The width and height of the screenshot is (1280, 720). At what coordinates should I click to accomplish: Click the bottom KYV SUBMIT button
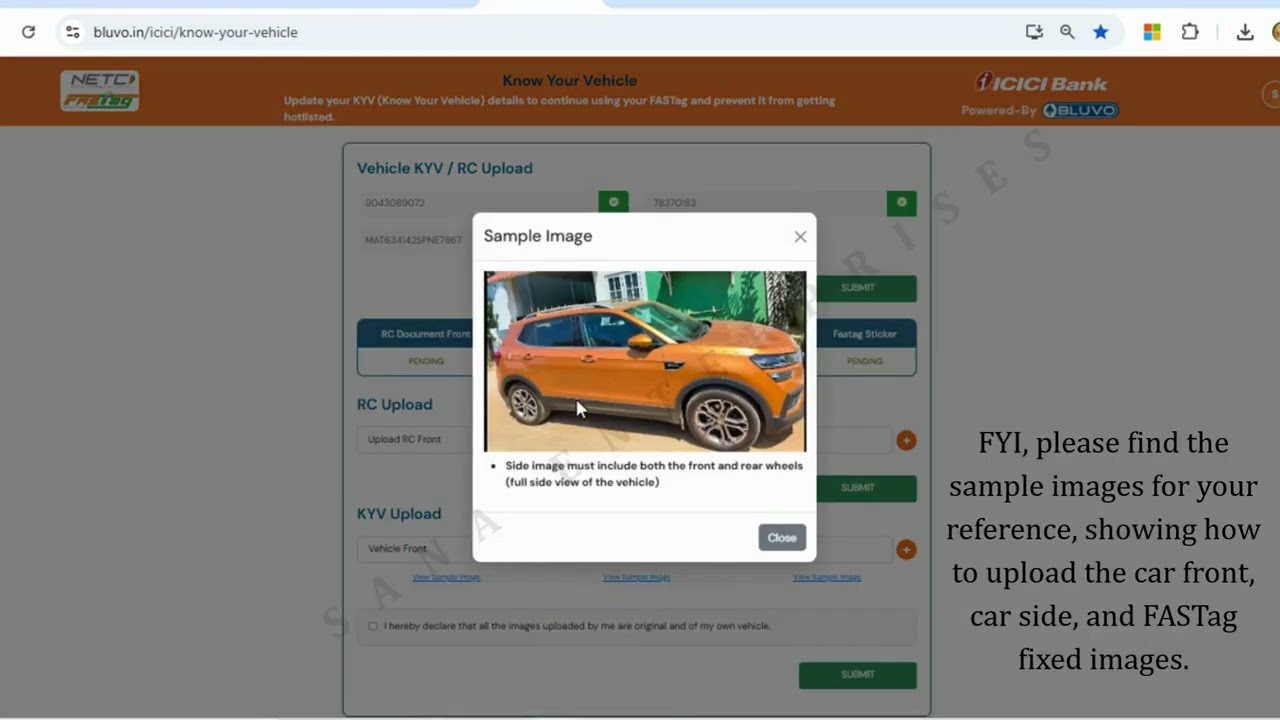click(x=858, y=675)
